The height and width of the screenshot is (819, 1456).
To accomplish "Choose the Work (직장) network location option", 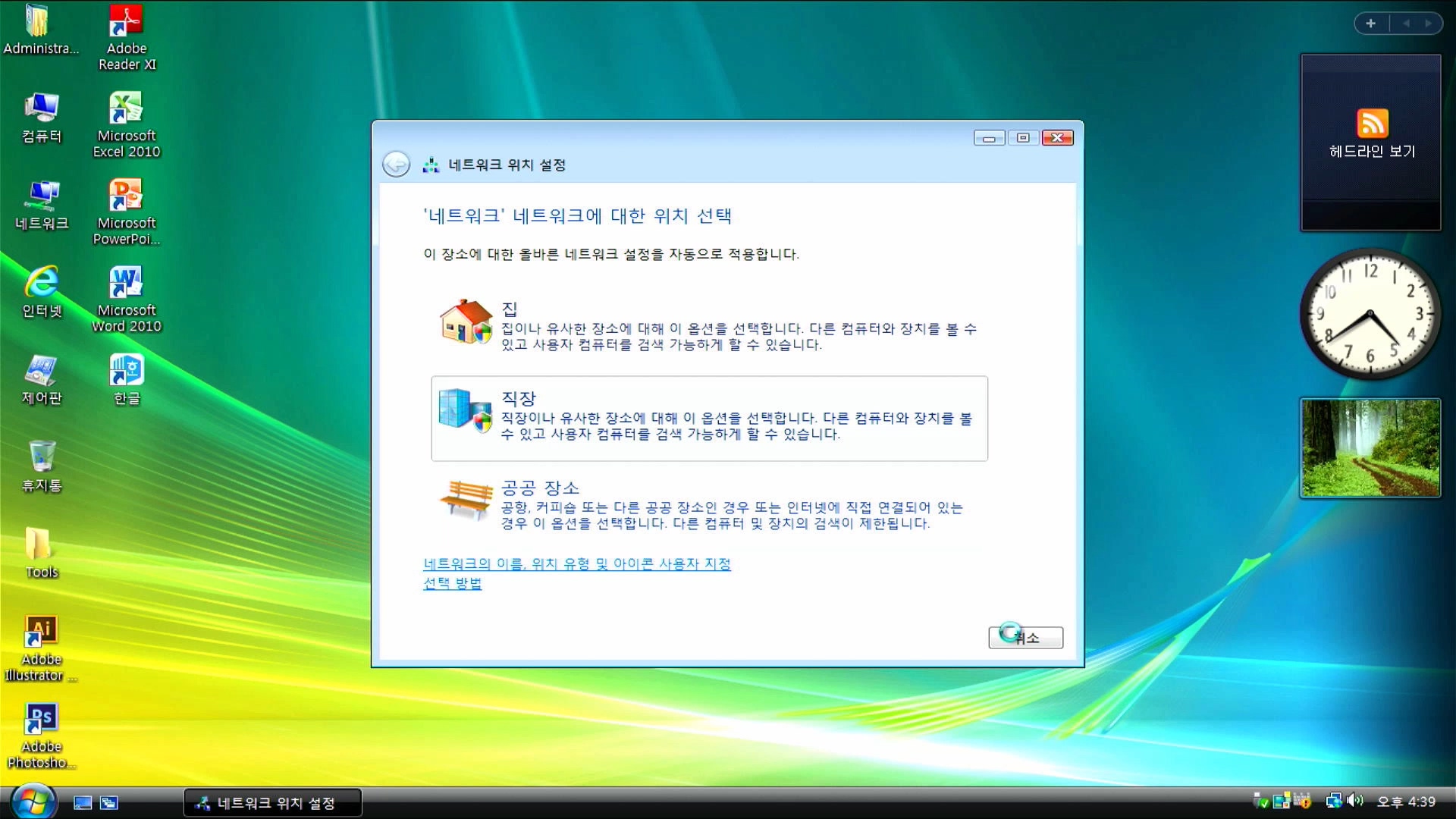I will click(x=708, y=418).
